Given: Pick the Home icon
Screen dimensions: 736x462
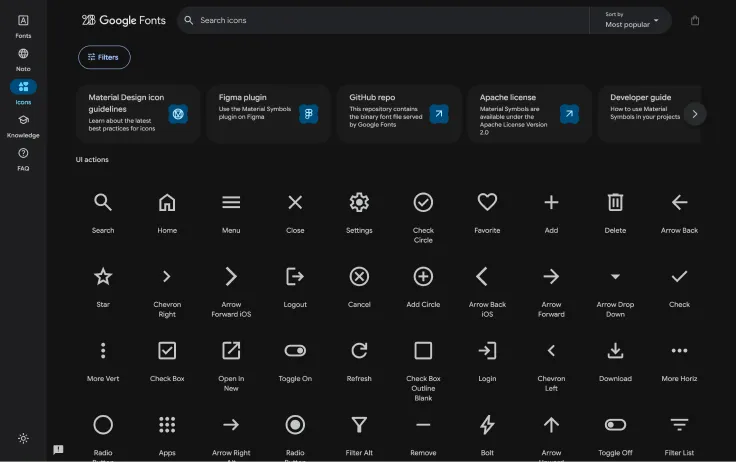Looking at the screenshot, I should (167, 202).
